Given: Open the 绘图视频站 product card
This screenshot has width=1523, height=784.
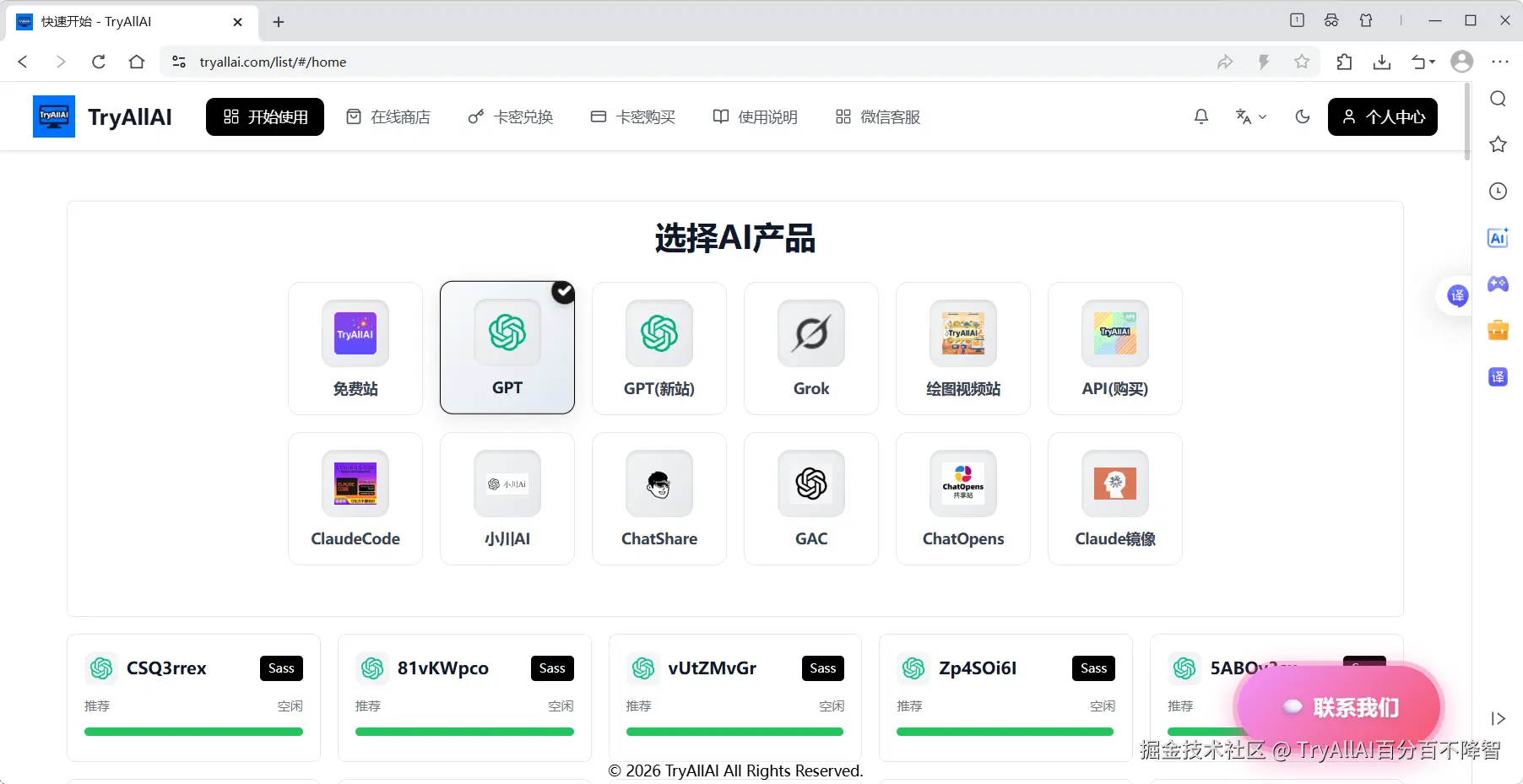Looking at the screenshot, I should 963,348.
